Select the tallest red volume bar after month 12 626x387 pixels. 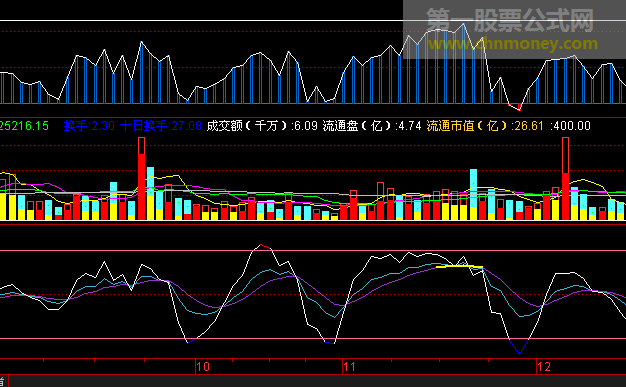coord(565,179)
